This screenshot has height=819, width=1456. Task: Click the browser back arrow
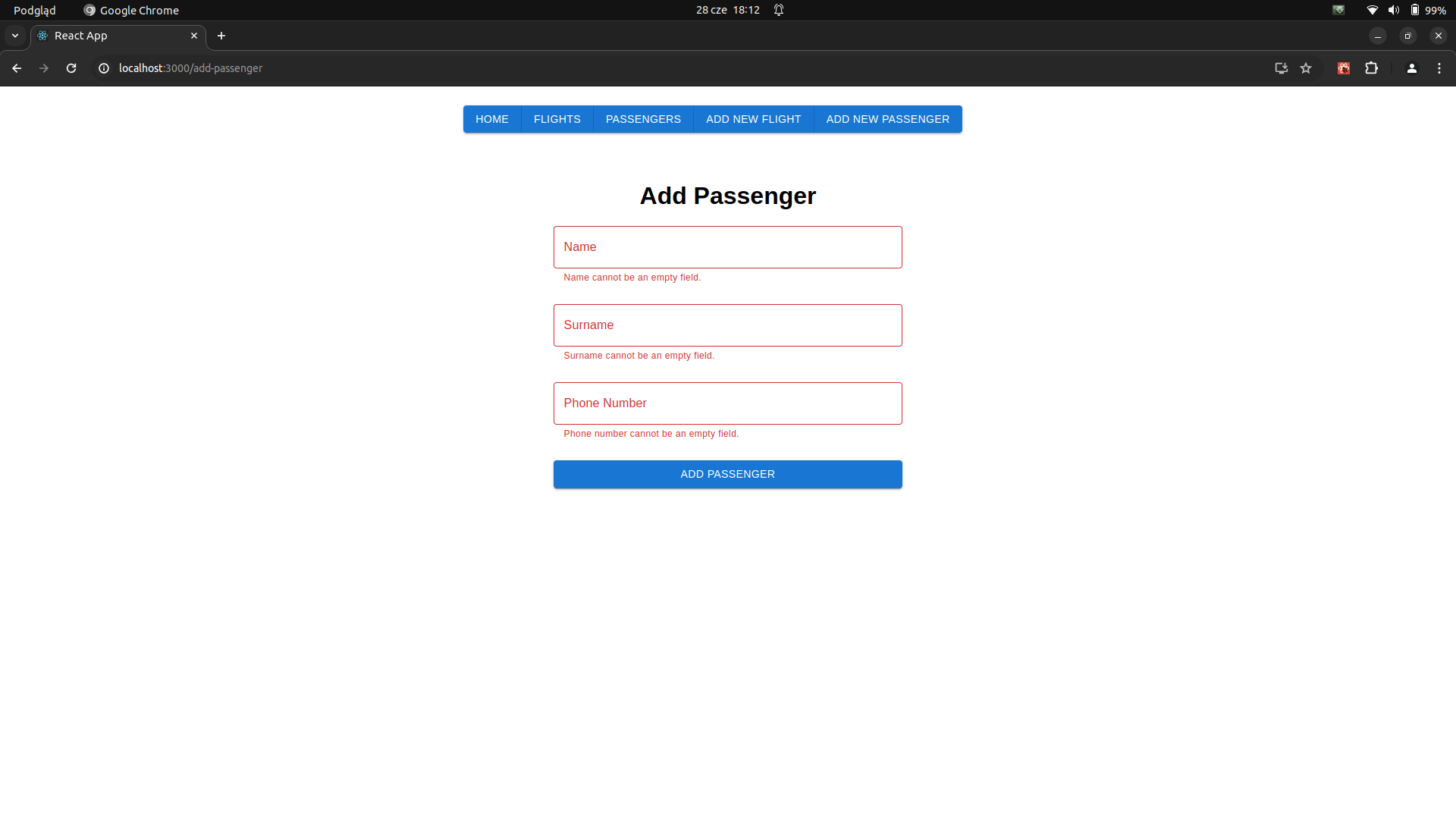coord(17,68)
